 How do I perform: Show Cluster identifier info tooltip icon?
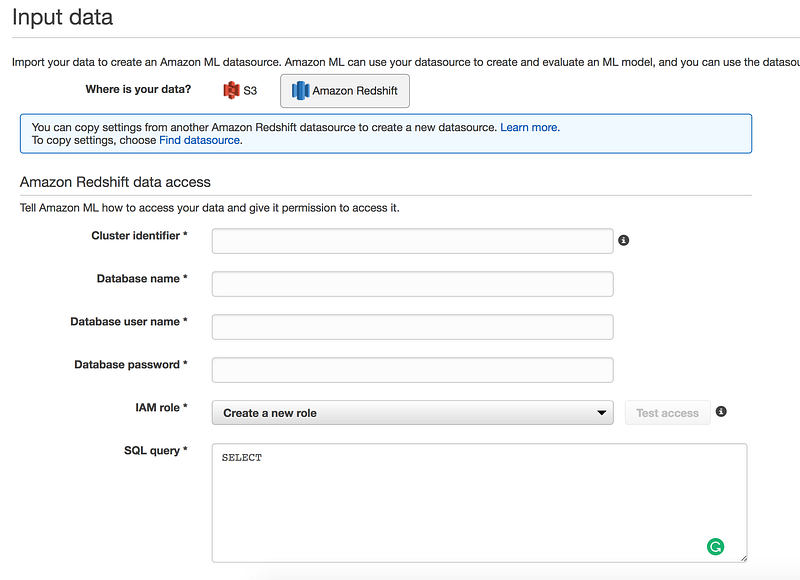pyautogui.click(x=623, y=240)
